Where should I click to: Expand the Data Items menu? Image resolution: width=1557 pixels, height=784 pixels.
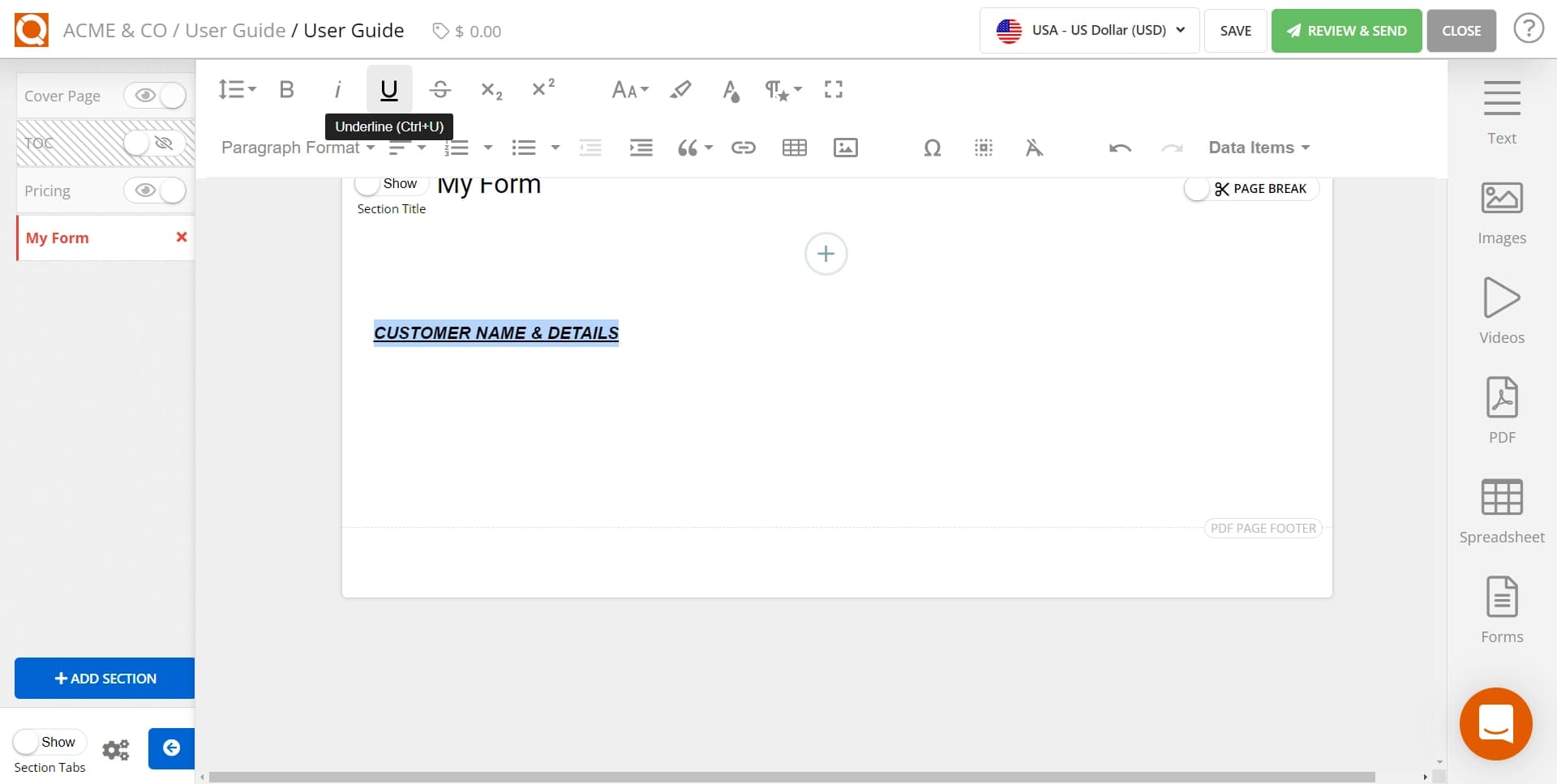1258,147
